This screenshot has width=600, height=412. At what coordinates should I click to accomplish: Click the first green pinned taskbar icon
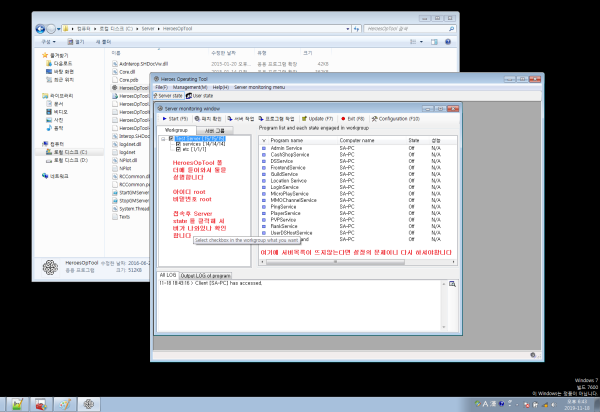[18, 404]
